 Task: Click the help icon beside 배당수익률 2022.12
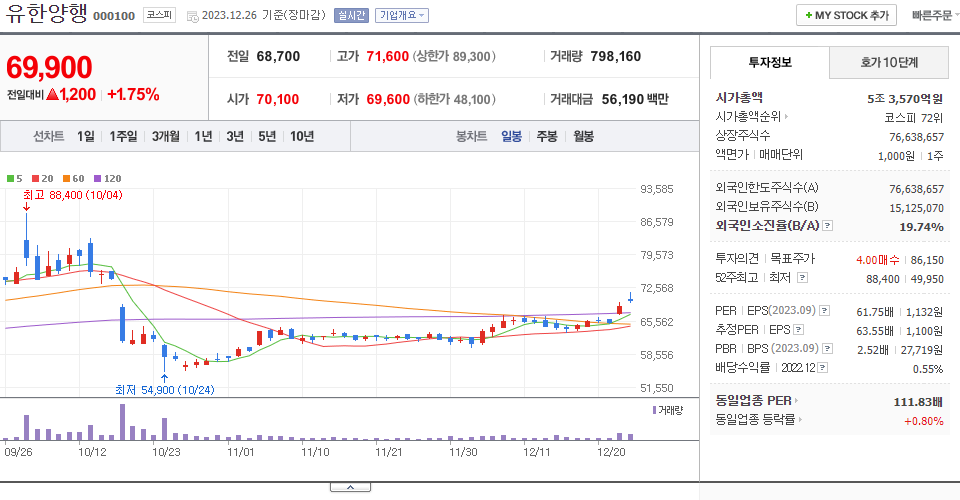(x=823, y=368)
